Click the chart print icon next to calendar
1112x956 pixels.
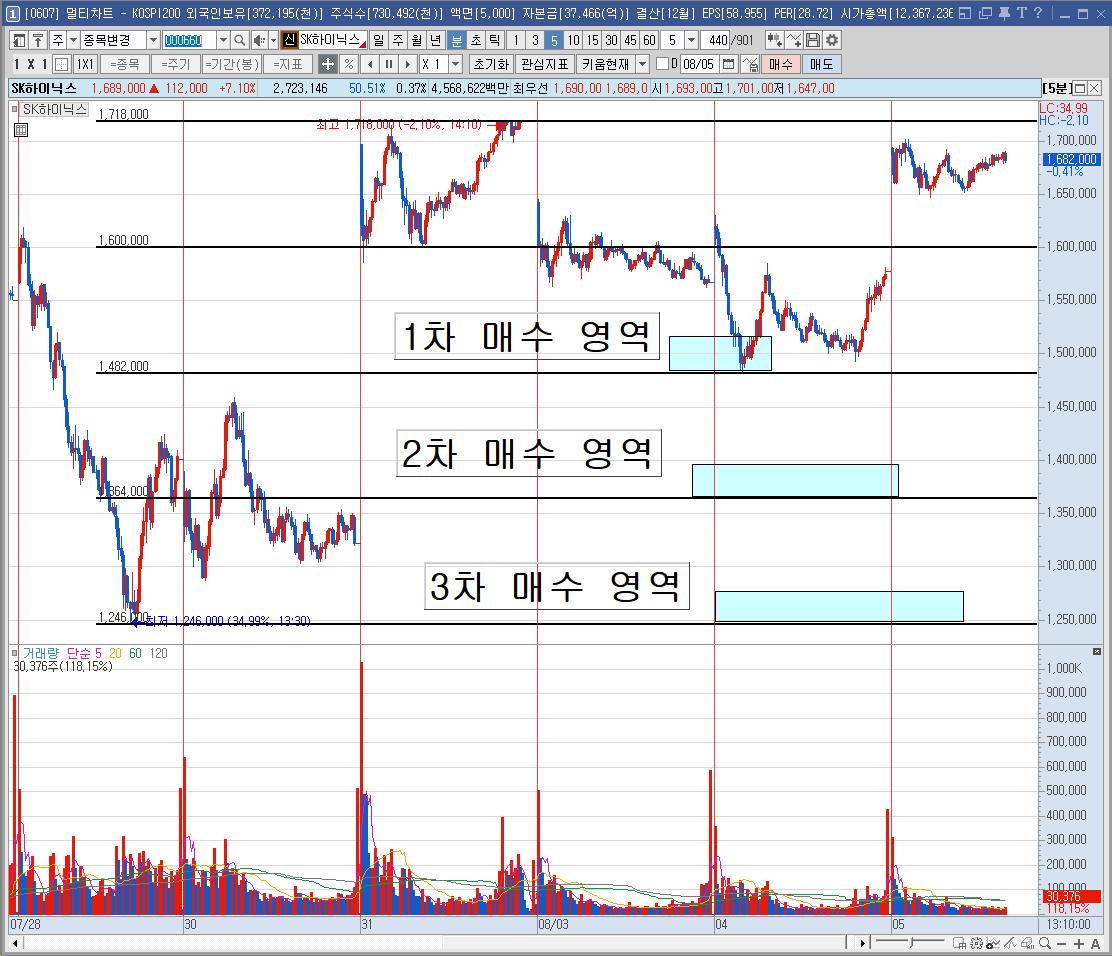coord(750,65)
